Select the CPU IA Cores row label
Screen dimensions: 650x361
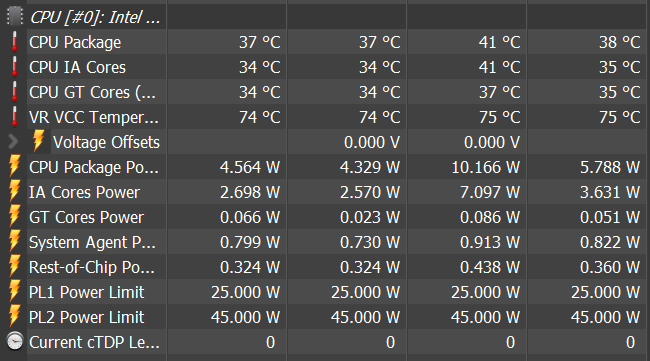77,67
